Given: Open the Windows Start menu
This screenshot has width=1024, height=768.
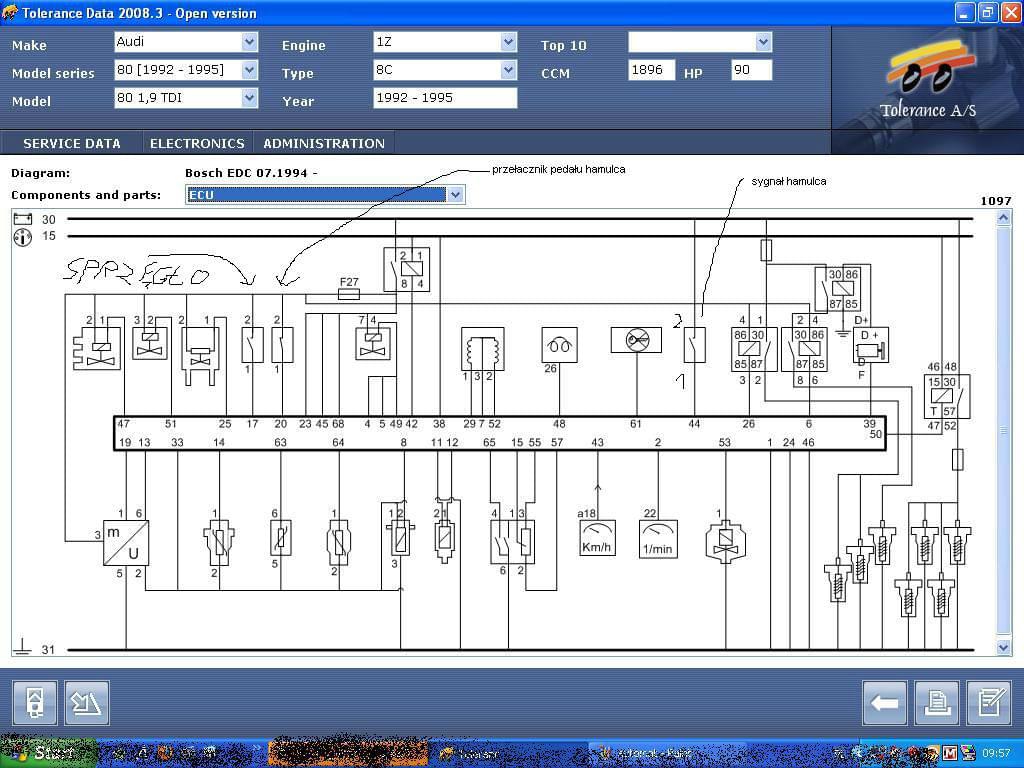Looking at the screenshot, I should click(x=48, y=754).
